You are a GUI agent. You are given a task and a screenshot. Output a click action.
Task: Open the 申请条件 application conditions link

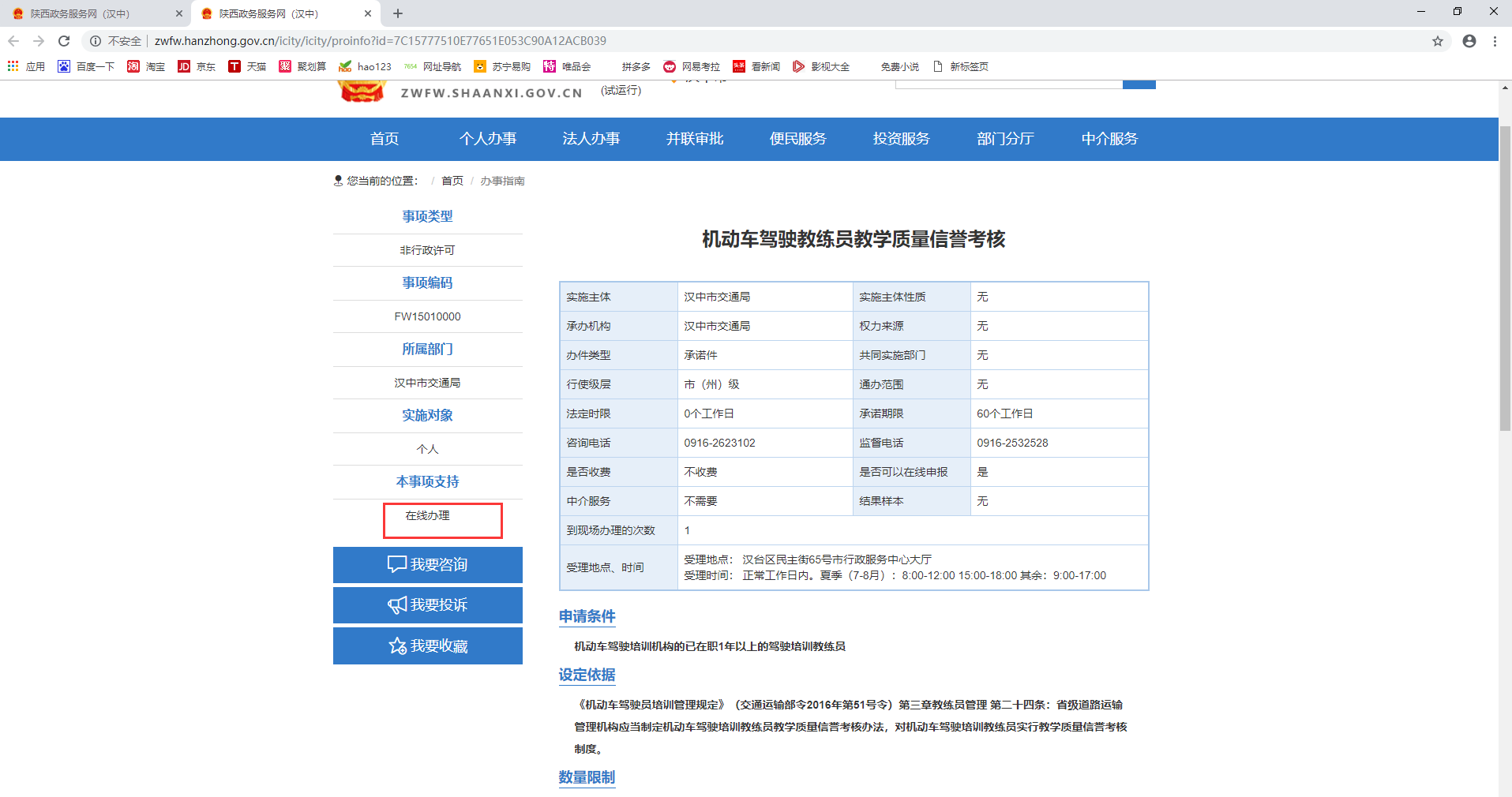point(586,616)
